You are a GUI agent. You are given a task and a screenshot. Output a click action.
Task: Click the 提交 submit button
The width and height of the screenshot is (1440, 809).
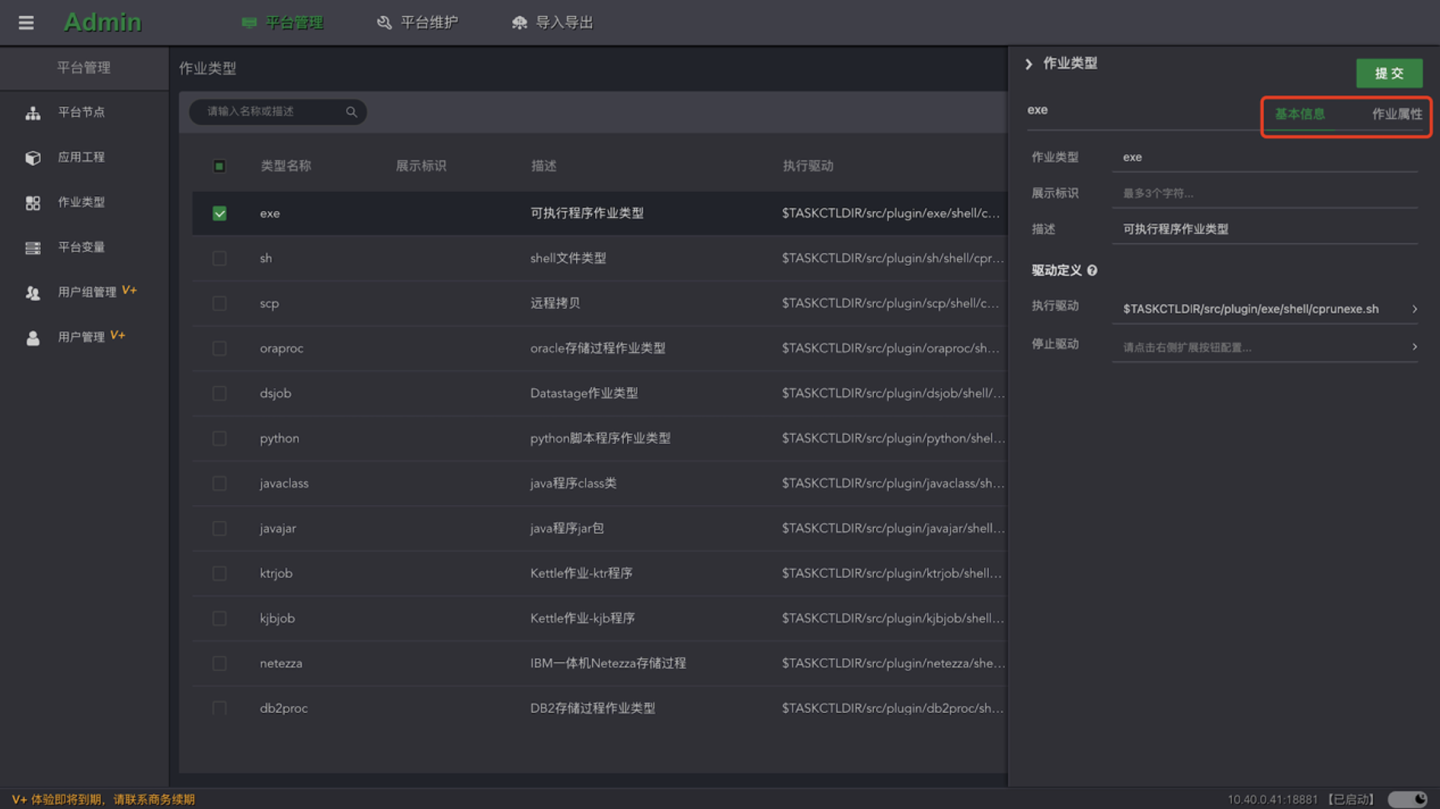(x=1389, y=72)
